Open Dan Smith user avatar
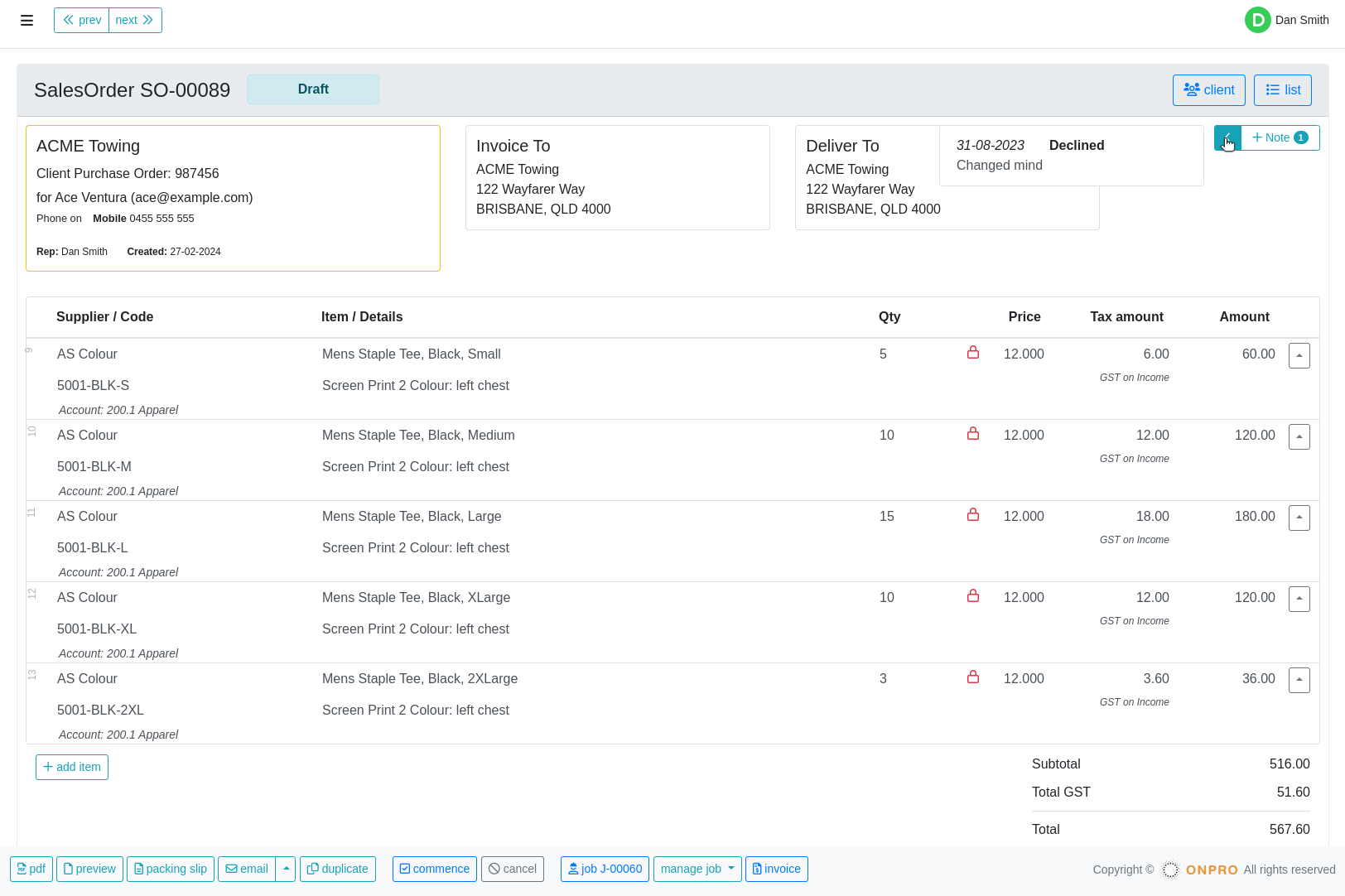 point(1257,20)
